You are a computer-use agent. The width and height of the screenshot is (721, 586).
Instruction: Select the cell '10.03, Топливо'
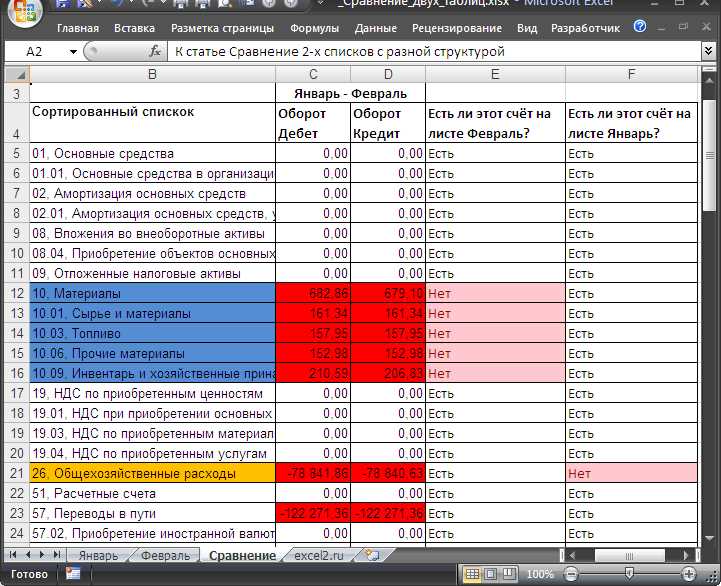(x=152, y=333)
